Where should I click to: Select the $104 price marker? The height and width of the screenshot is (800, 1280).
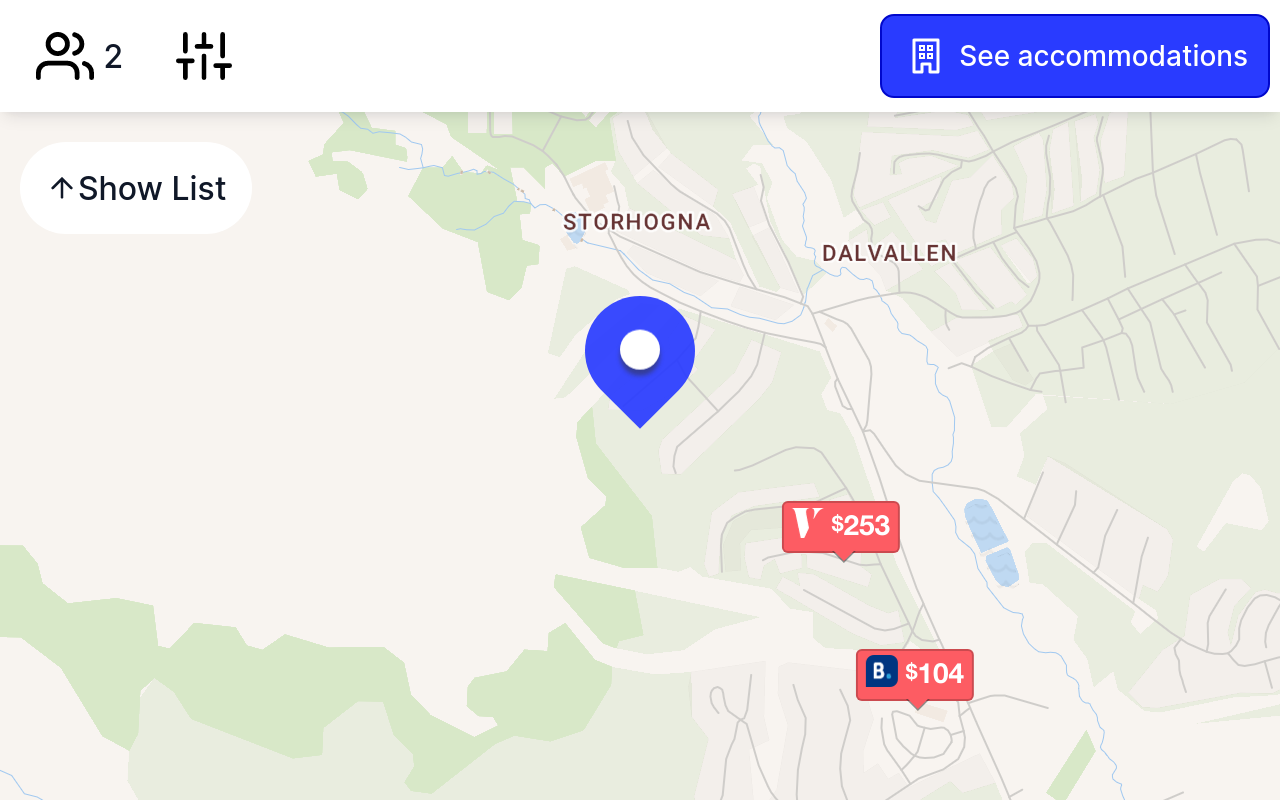coord(915,674)
